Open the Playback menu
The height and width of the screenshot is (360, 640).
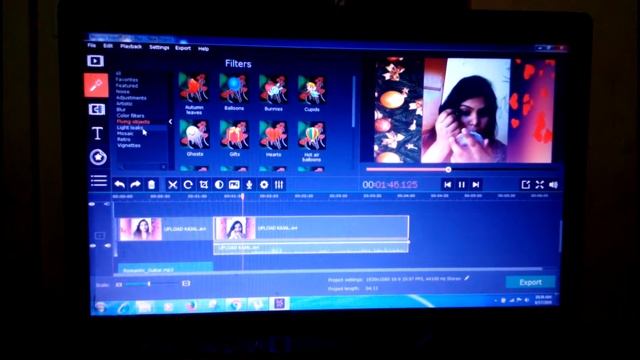tap(131, 47)
